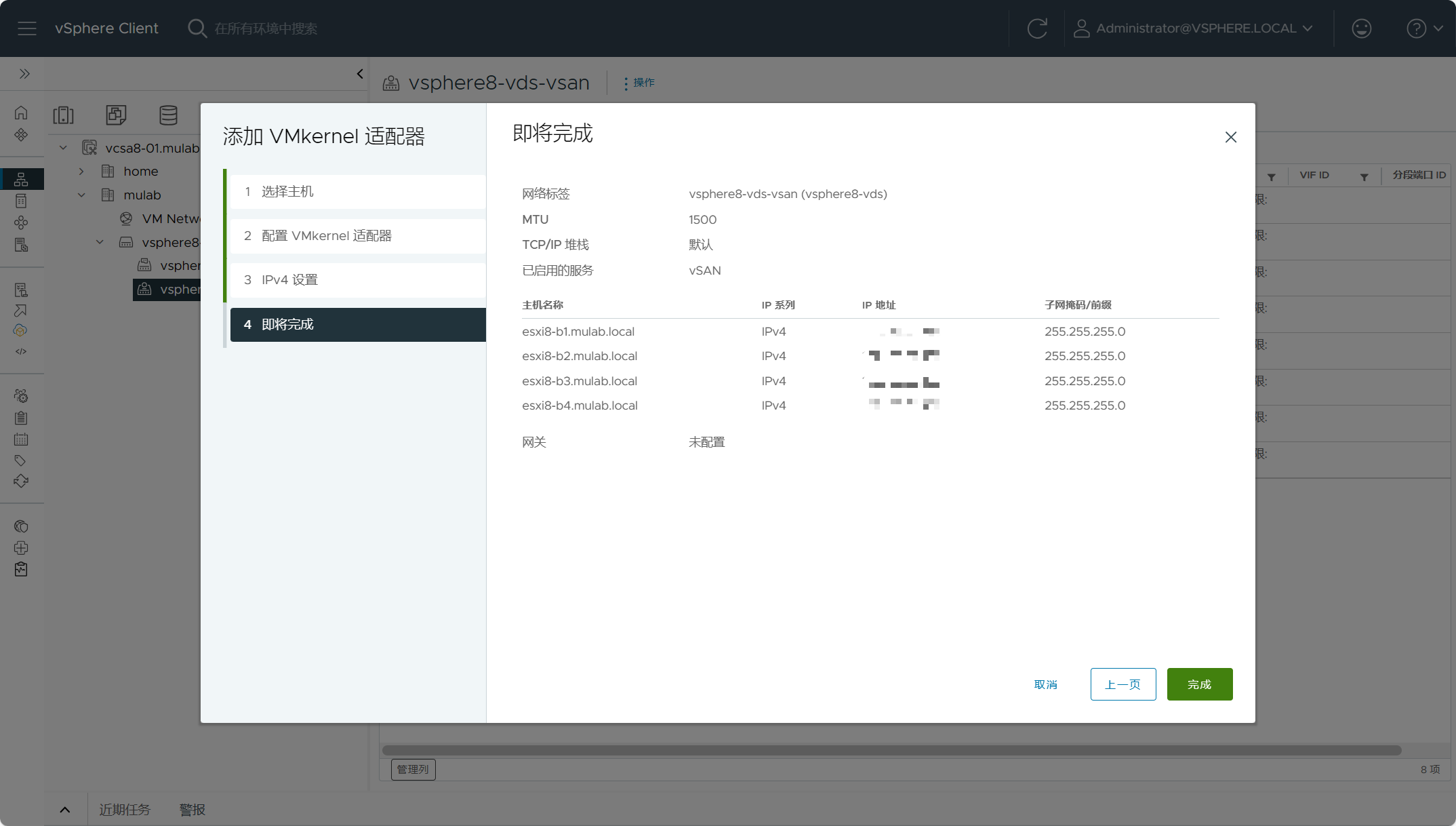Open the Administration gear-people icon
This screenshot has width=1456, height=826.
click(x=21, y=395)
